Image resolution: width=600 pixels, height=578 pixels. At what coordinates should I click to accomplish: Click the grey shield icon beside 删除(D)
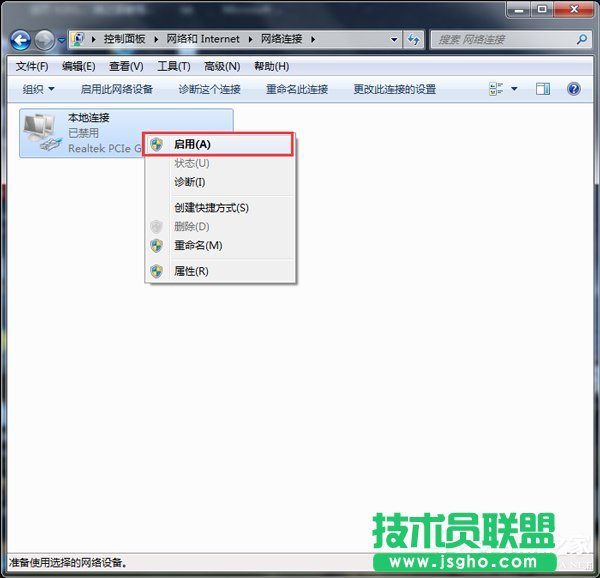pos(157,227)
